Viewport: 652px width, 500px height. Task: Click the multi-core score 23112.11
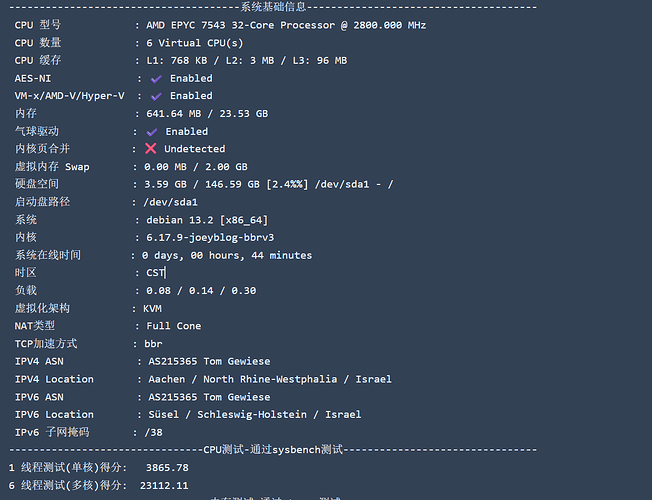[x=164, y=486]
